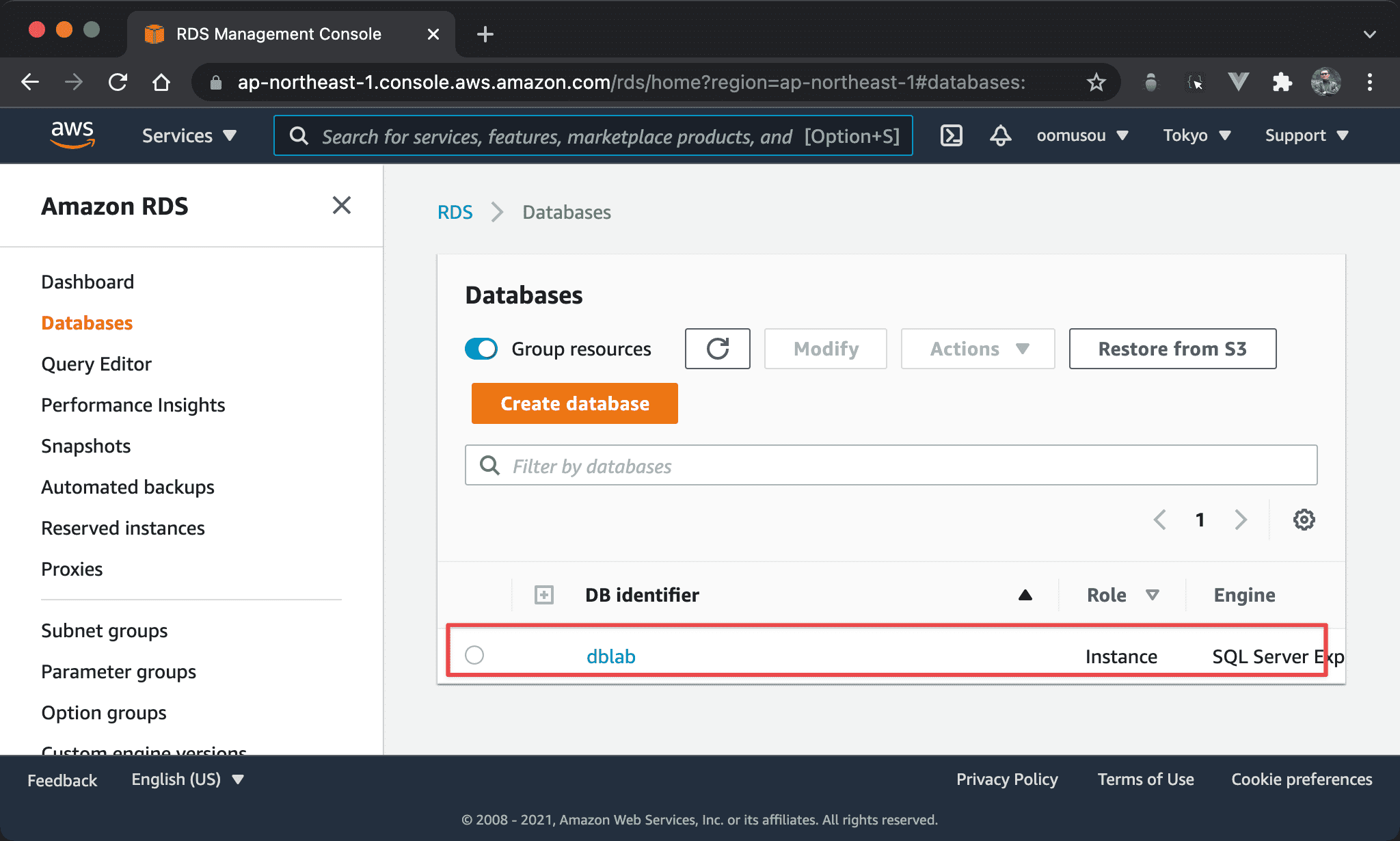The width and height of the screenshot is (1400, 841).
Task: Open the oomusou account menu
Action: click(1083, 135)
